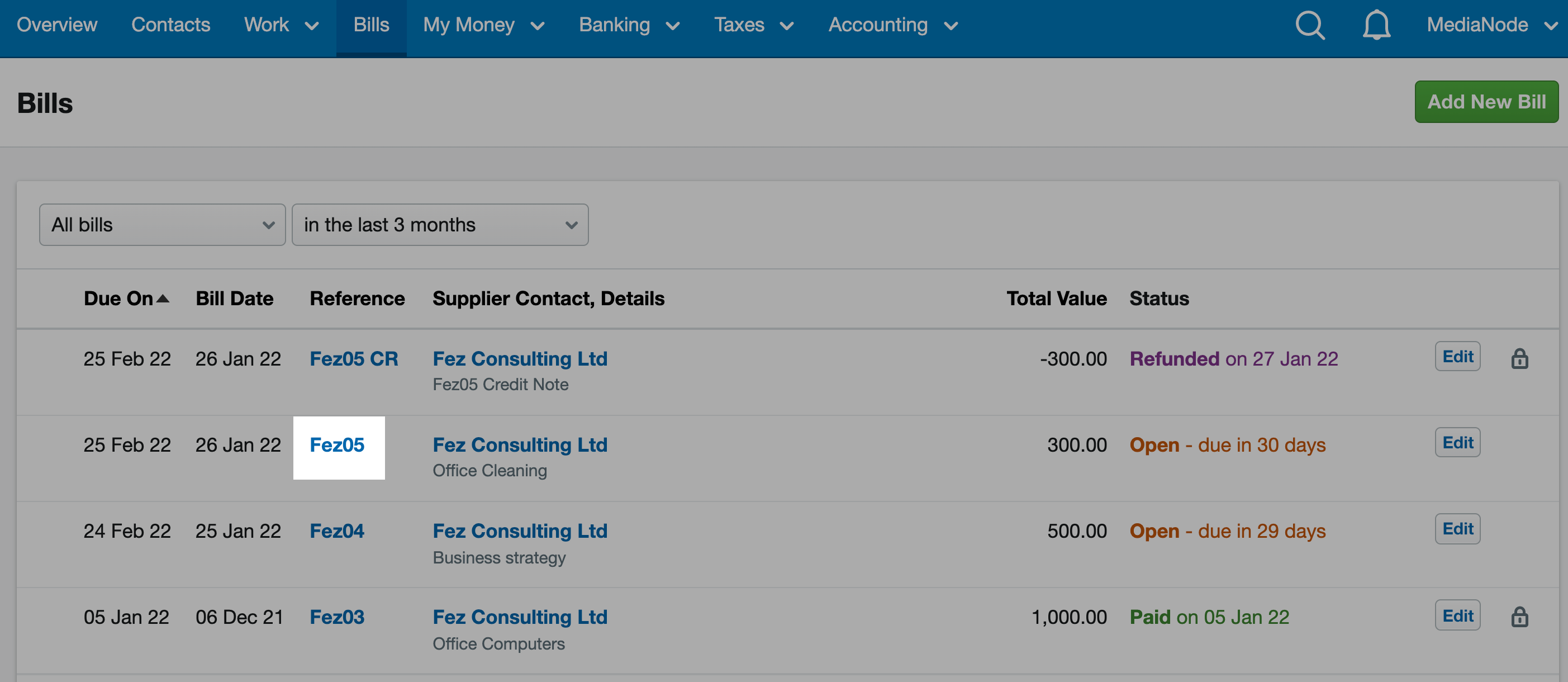This screenshot has height=682, width=1568.
Task: Click the Add New Bill button
Action: tap(1486, 102)
